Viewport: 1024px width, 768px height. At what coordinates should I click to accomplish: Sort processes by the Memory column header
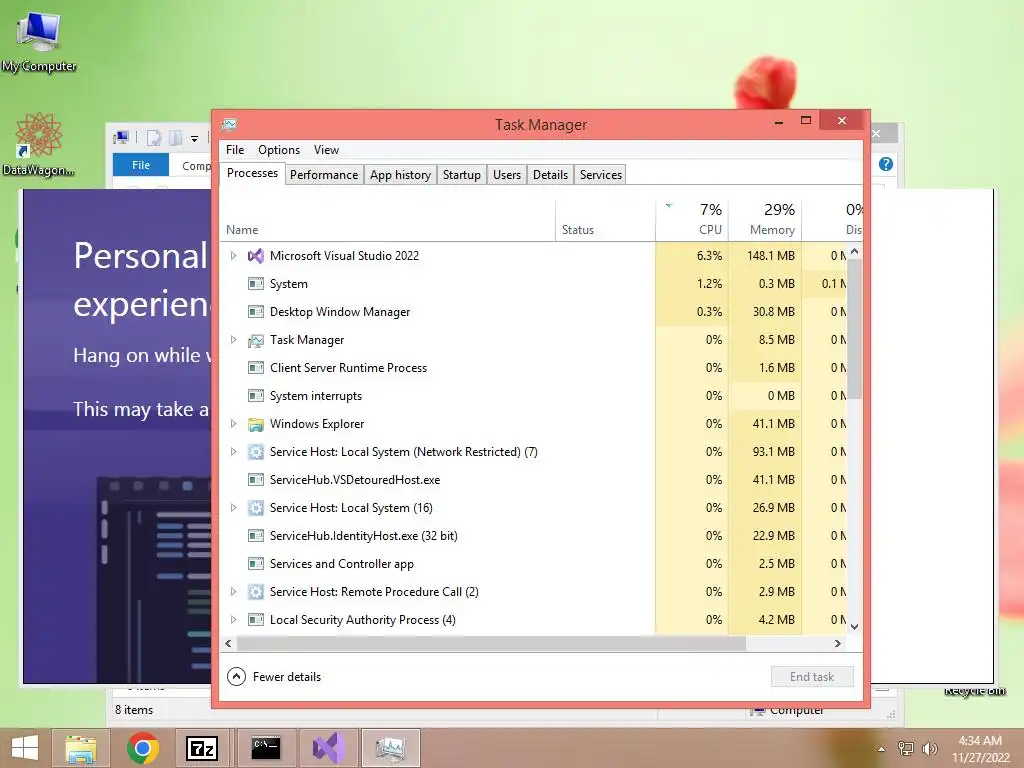point(765,219)
